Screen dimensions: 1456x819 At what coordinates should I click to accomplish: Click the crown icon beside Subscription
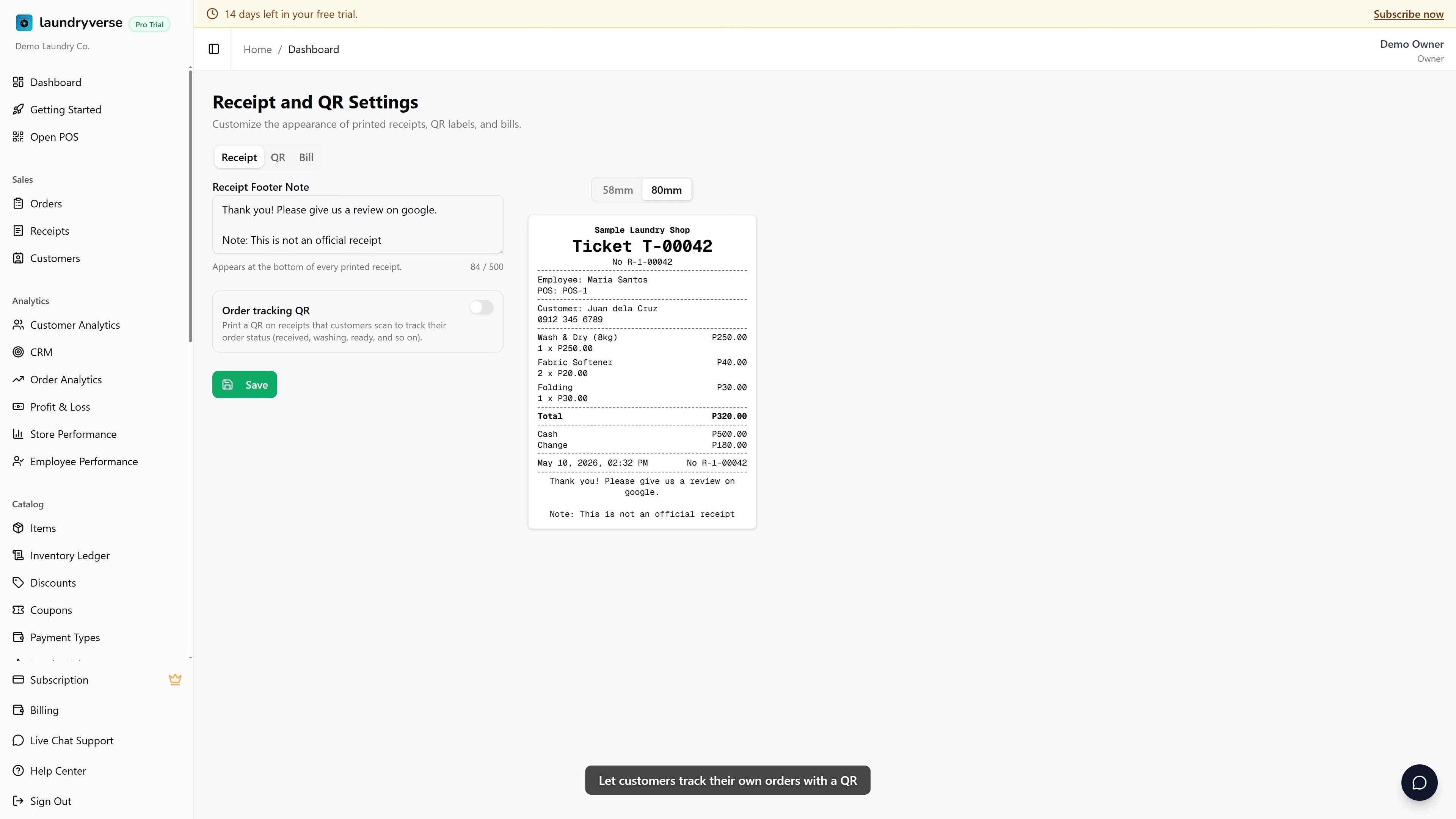click(x=175, y=679)
